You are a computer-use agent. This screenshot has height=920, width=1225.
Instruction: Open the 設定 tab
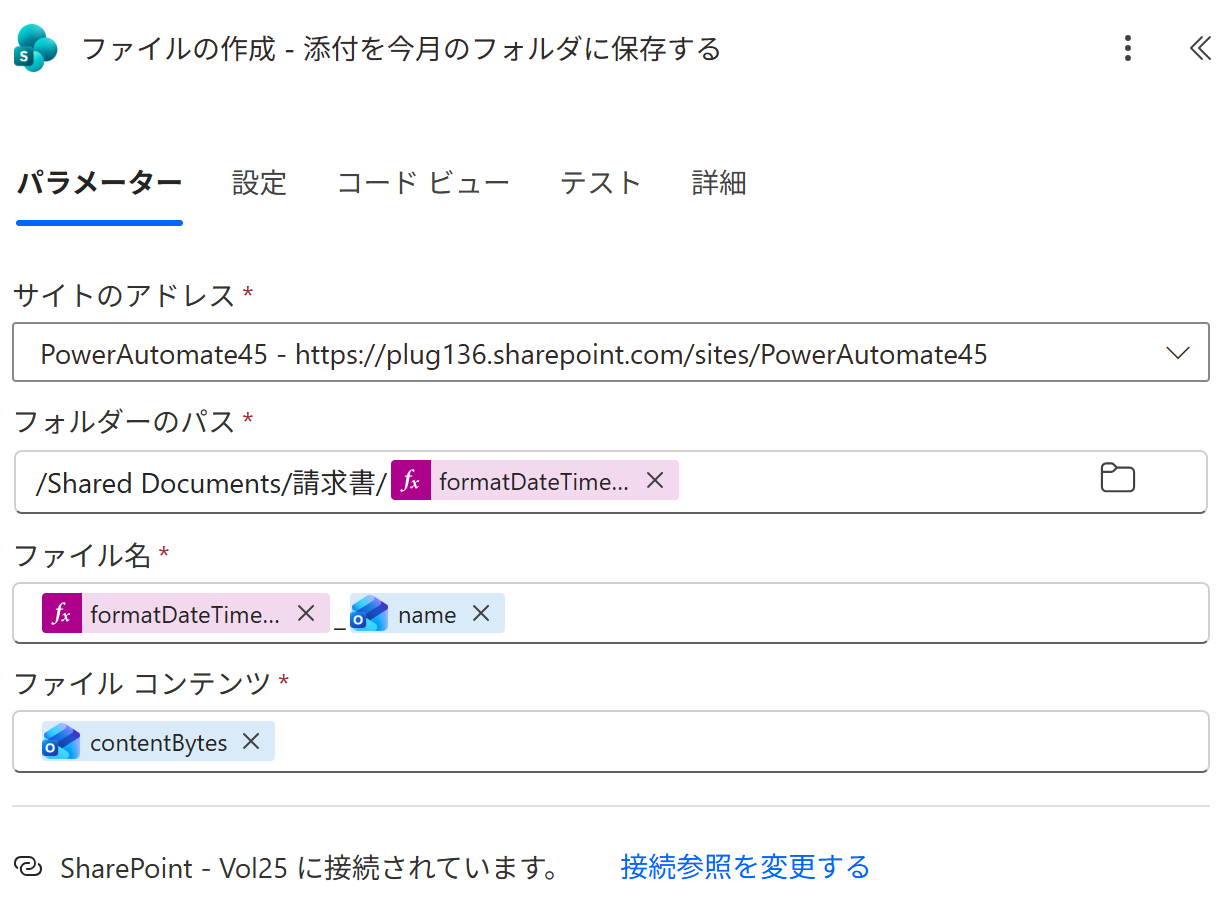coord(259,183)
